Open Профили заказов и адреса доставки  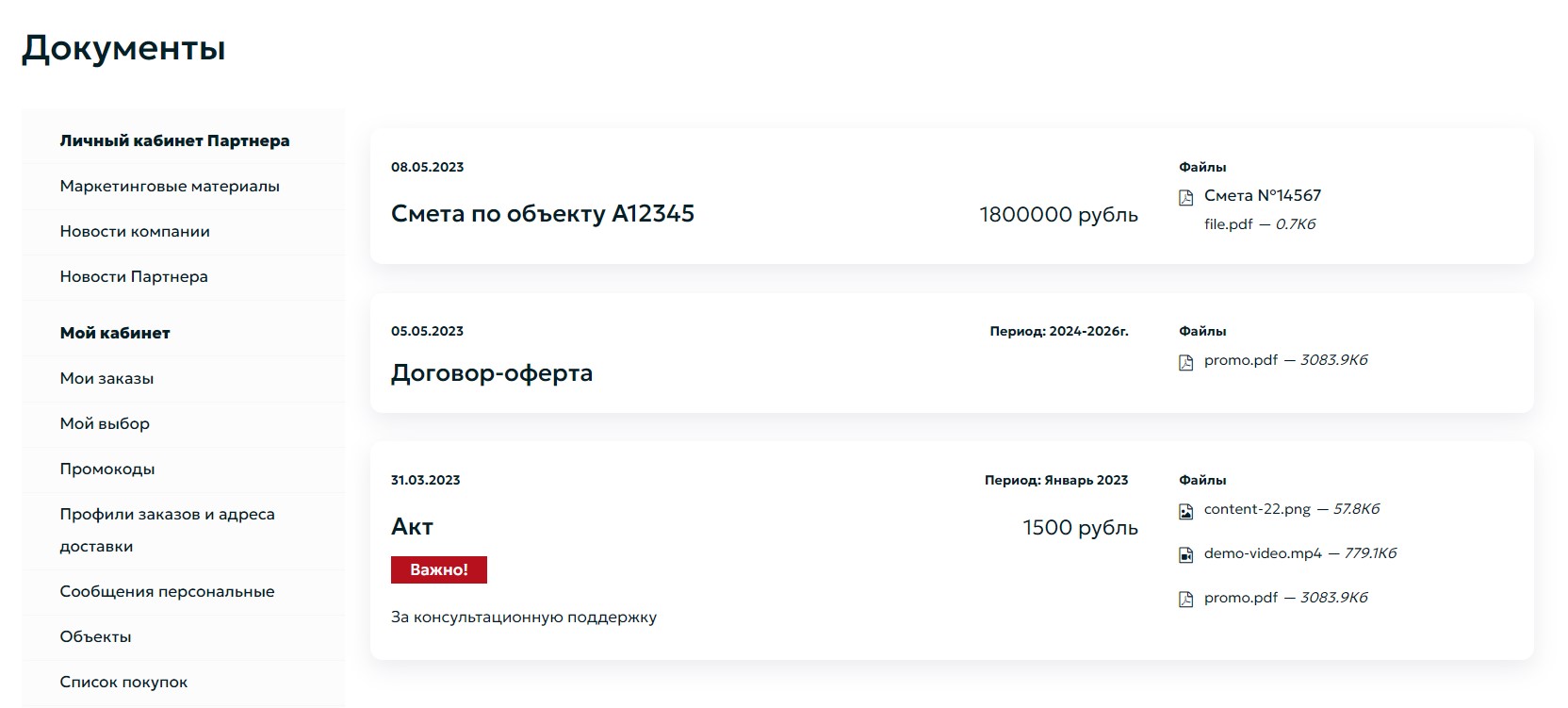(167, 529)
